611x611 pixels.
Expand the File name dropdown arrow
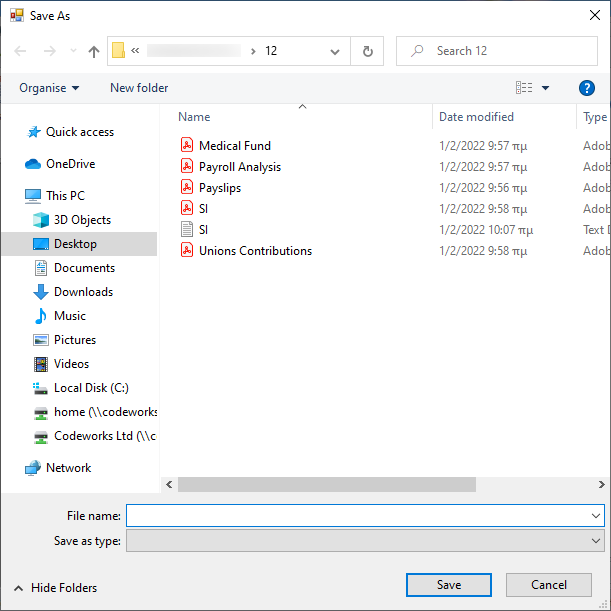[x=595, y=516]
